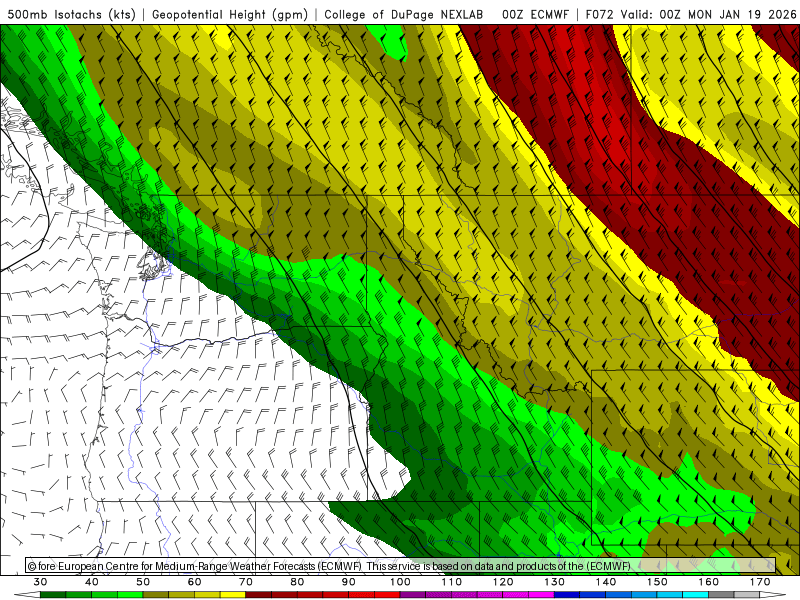Click the '60' color scale label

click(x=194, y=582)
